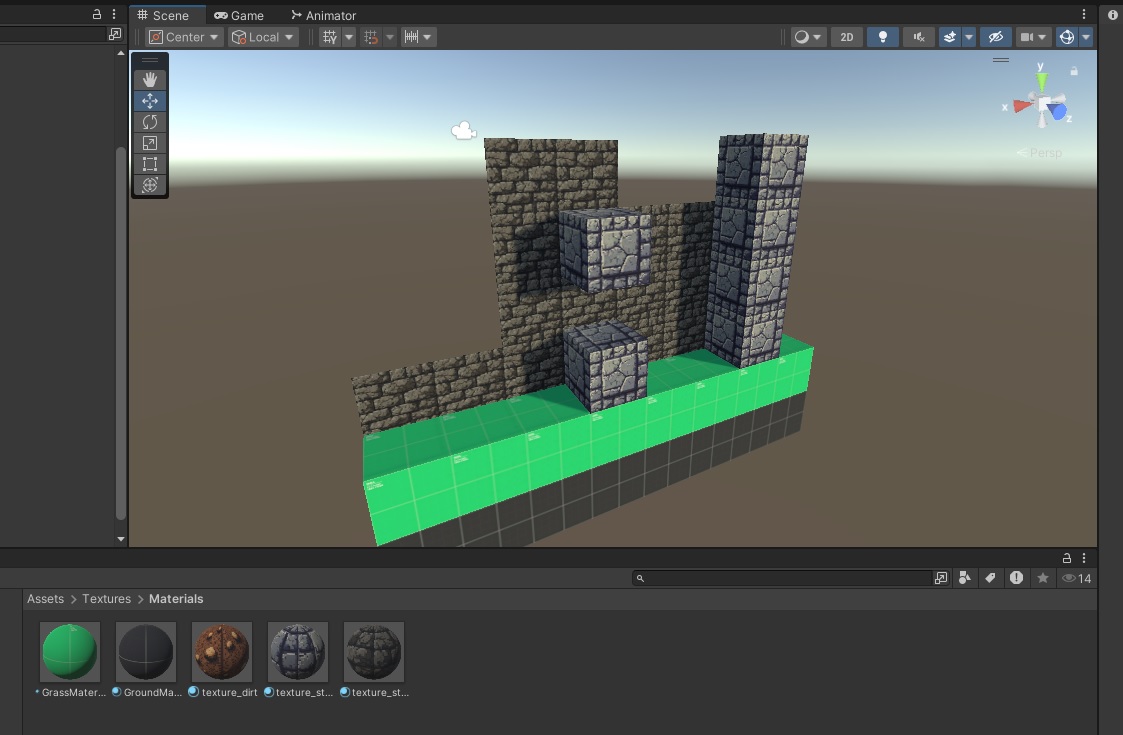
Task: Switch to the Game tab
Action: pyautogui.click(x=239, y=15)
